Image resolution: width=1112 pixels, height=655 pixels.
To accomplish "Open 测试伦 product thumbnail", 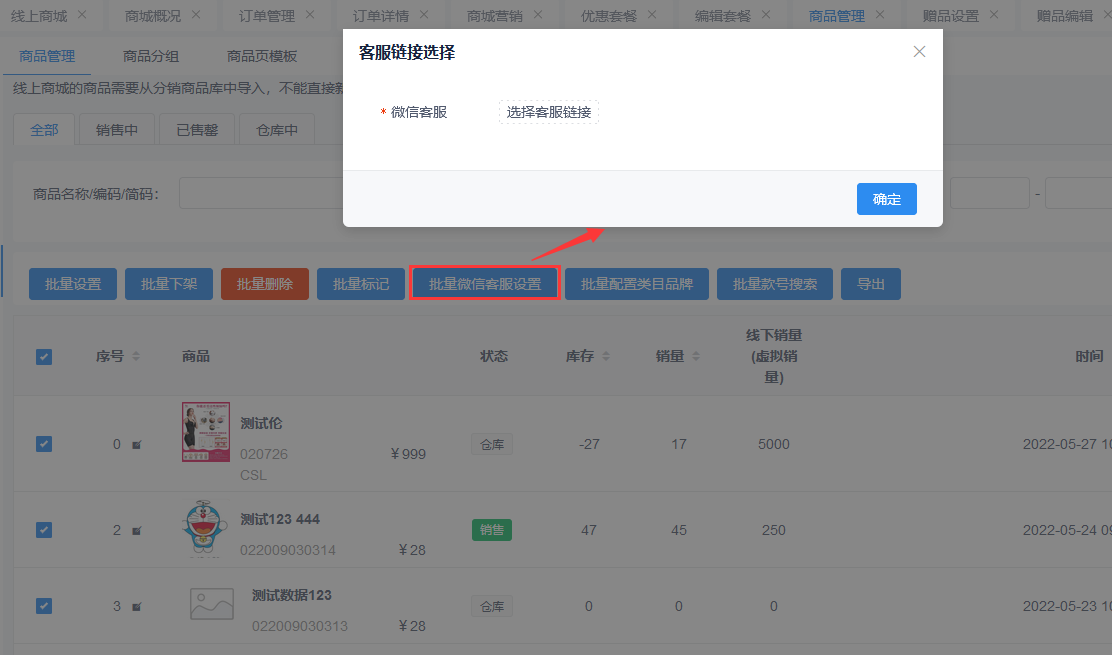I will click(x=206, y=432).
